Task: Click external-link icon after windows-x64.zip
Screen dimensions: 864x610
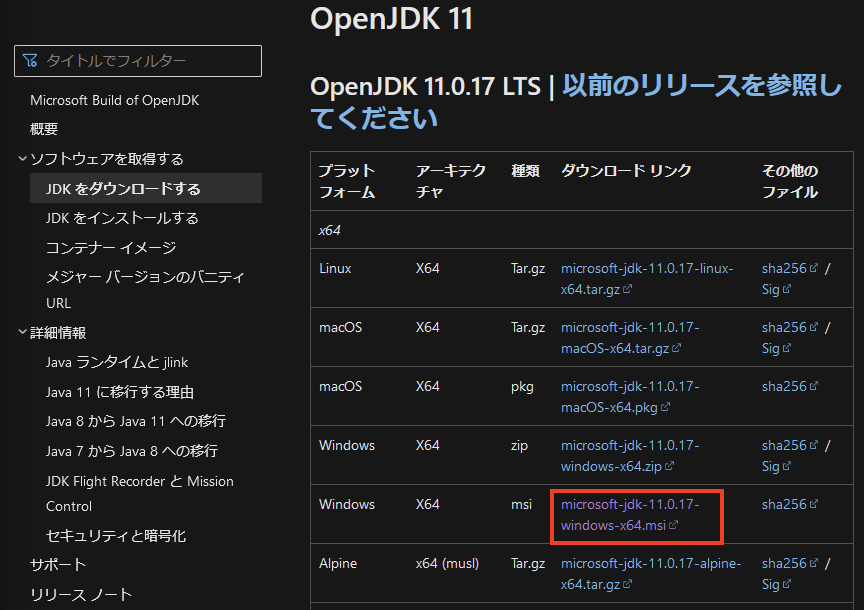Action: 669,466
